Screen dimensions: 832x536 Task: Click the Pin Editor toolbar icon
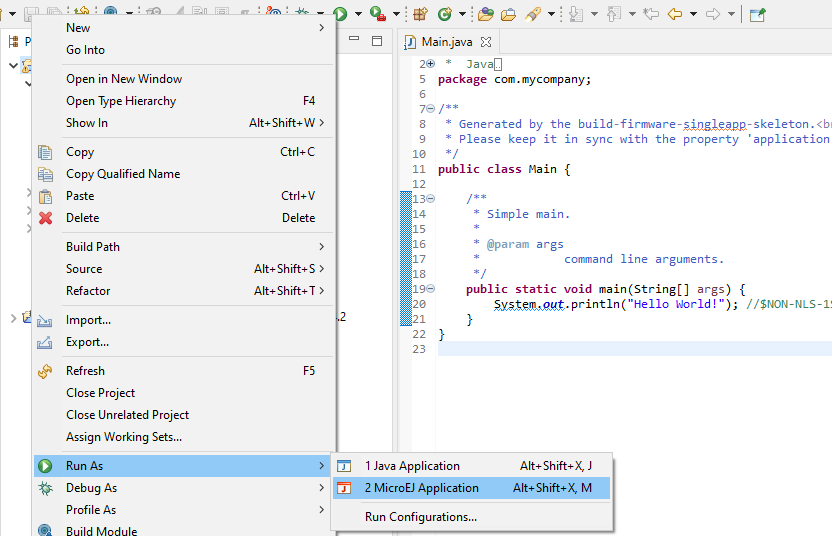pos(757,14)
